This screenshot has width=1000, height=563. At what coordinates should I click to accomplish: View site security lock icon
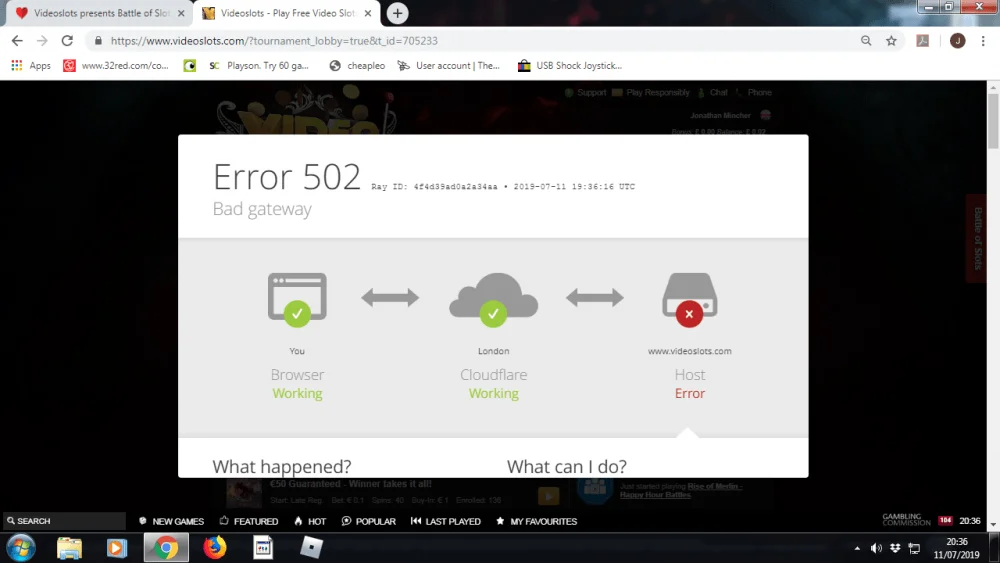98,41
